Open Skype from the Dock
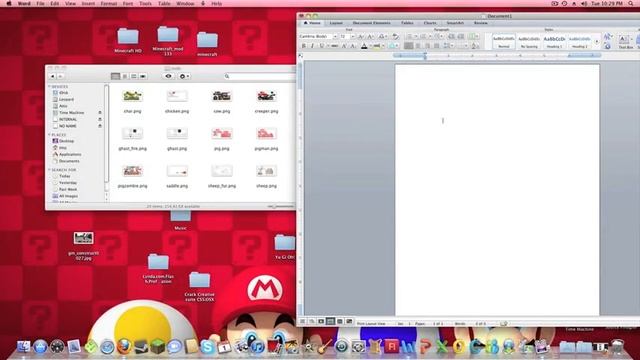 pyautogui.click(x=207, y=347)
